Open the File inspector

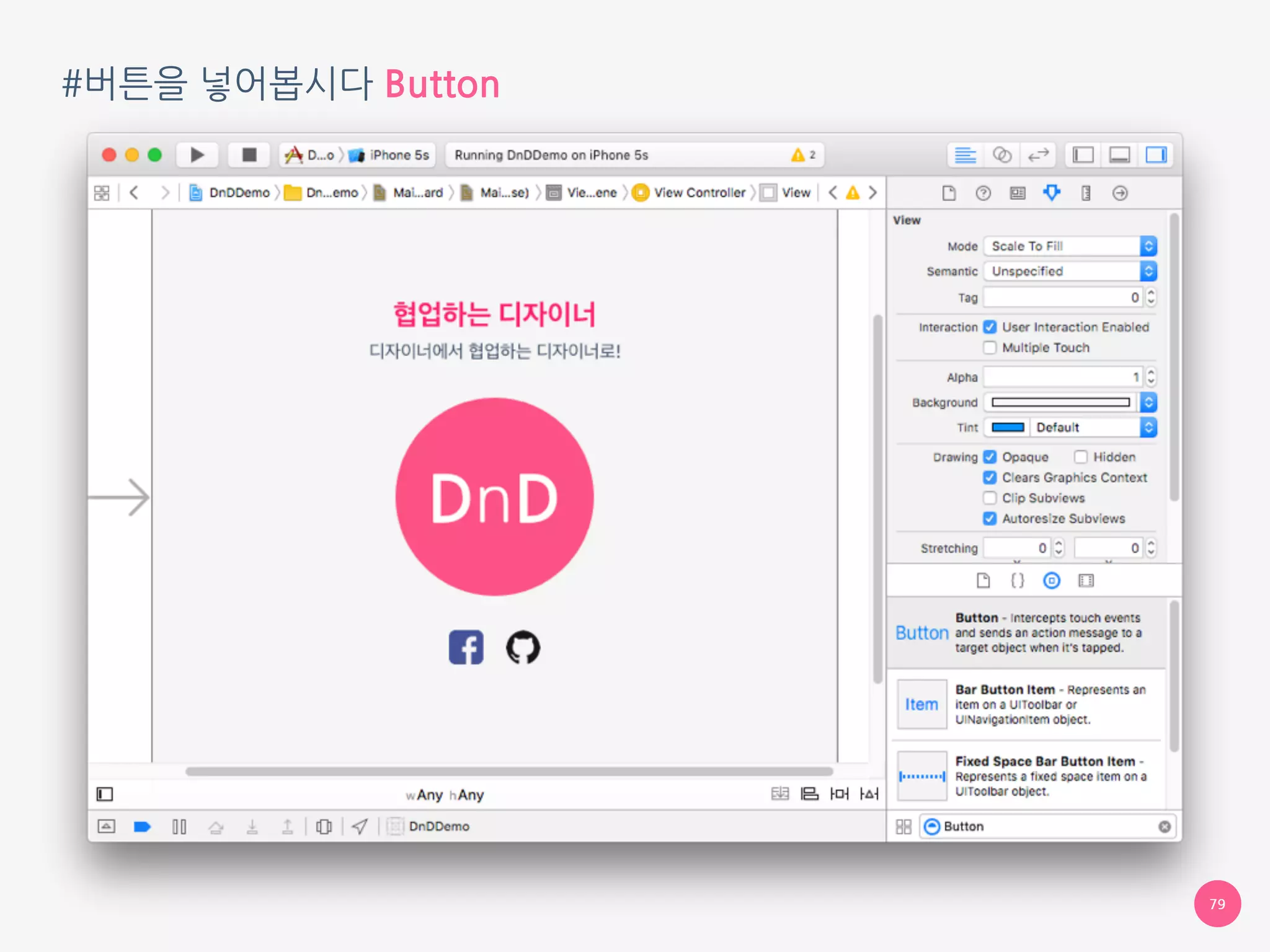949,193
